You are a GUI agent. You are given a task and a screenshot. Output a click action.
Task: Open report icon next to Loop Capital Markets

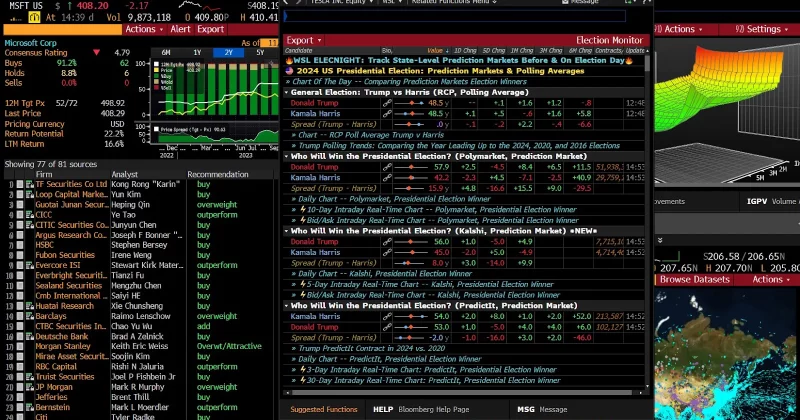[x=30, y=194]
